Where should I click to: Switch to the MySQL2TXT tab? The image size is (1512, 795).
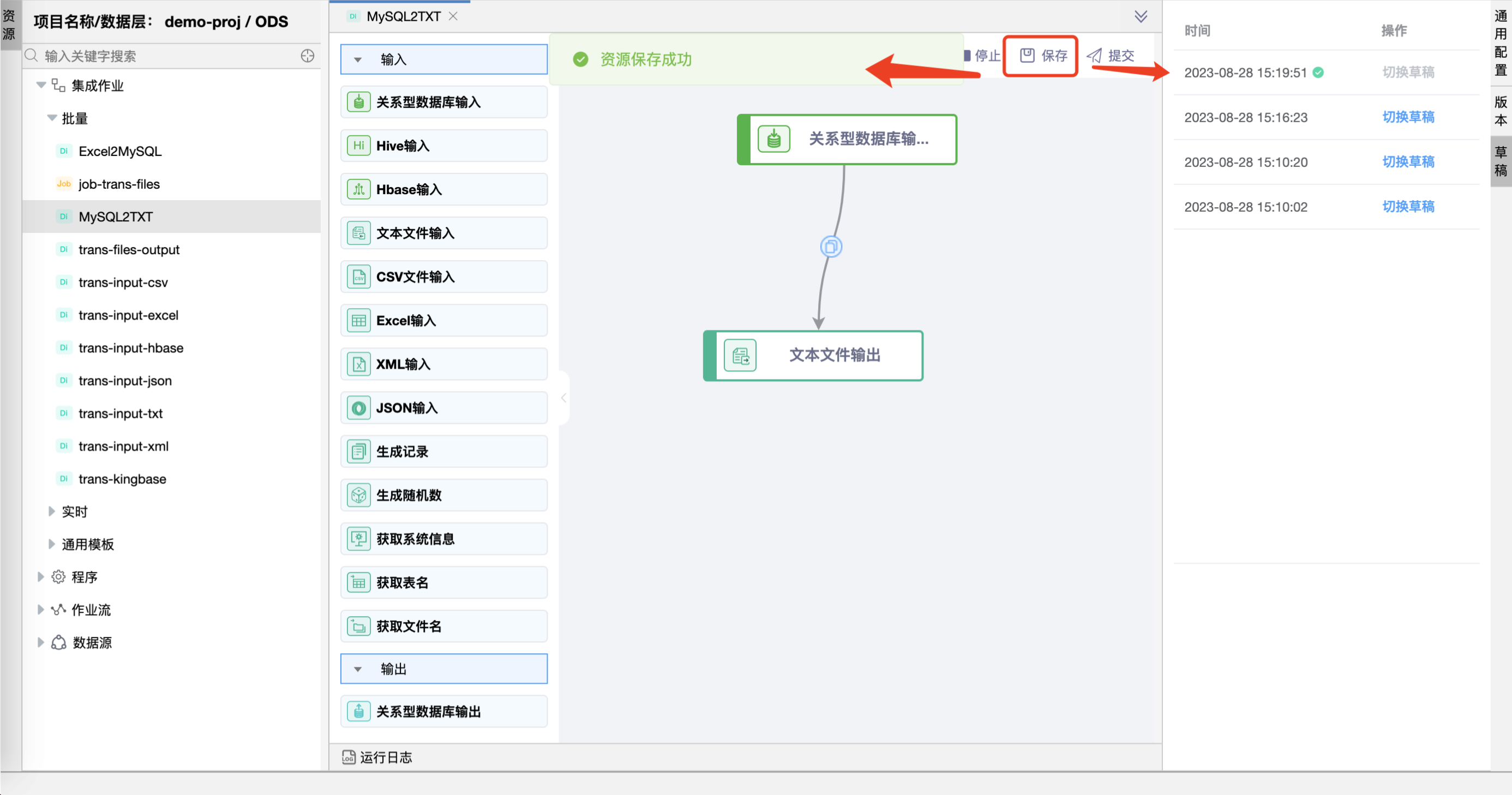coord(403,16)
